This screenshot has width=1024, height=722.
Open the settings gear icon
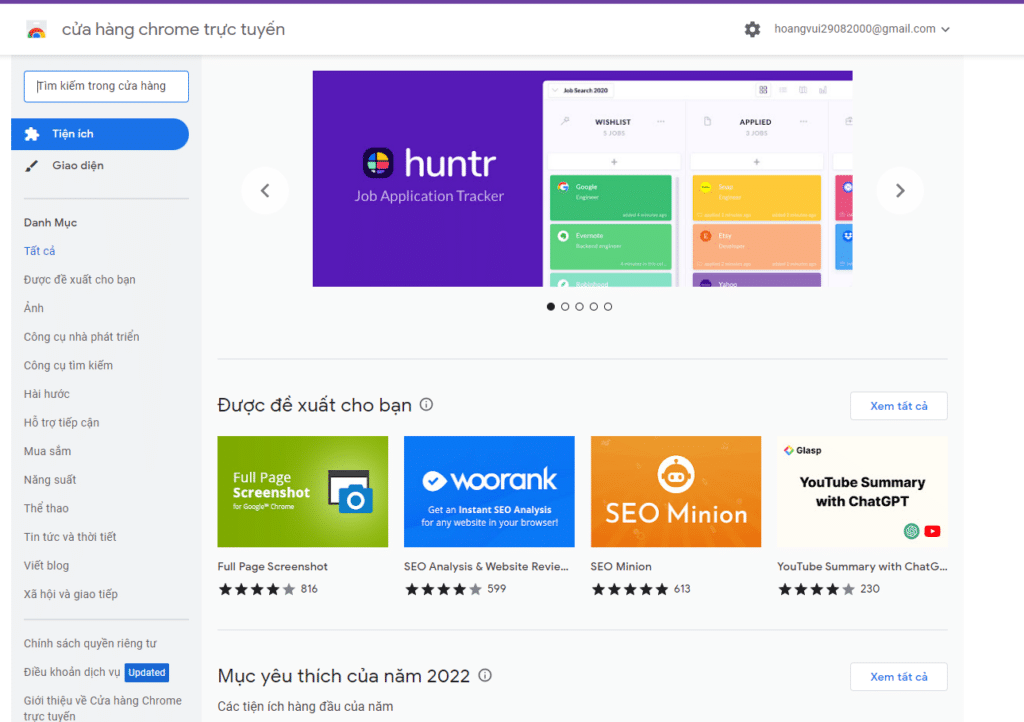click(752, 29)
